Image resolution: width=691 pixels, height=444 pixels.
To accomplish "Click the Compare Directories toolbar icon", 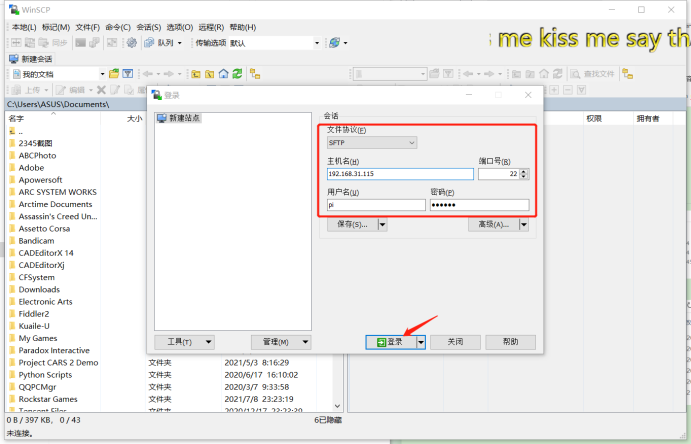I will click(16, 43).
